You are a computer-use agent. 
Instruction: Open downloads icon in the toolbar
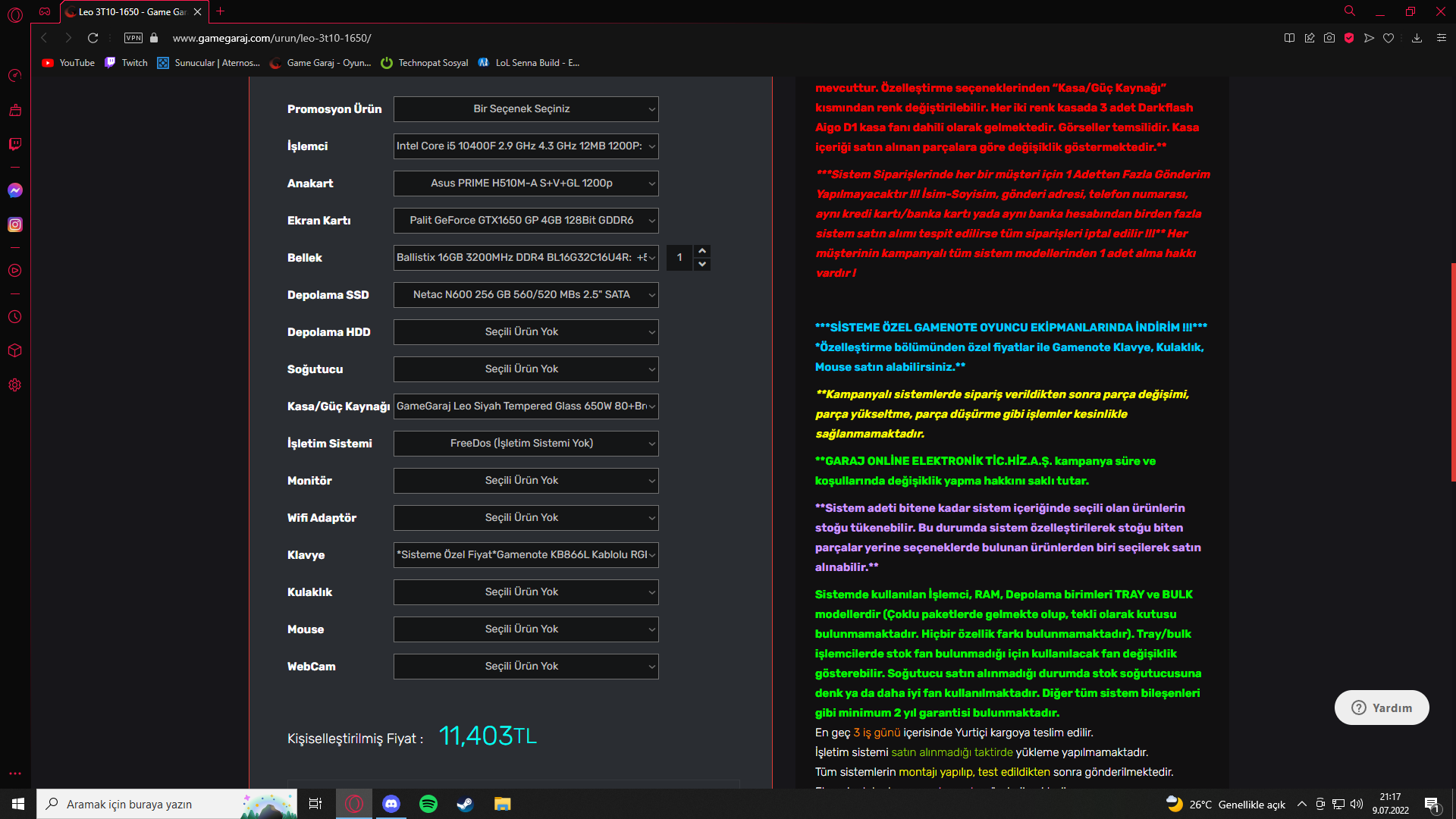click(1417, 38)
